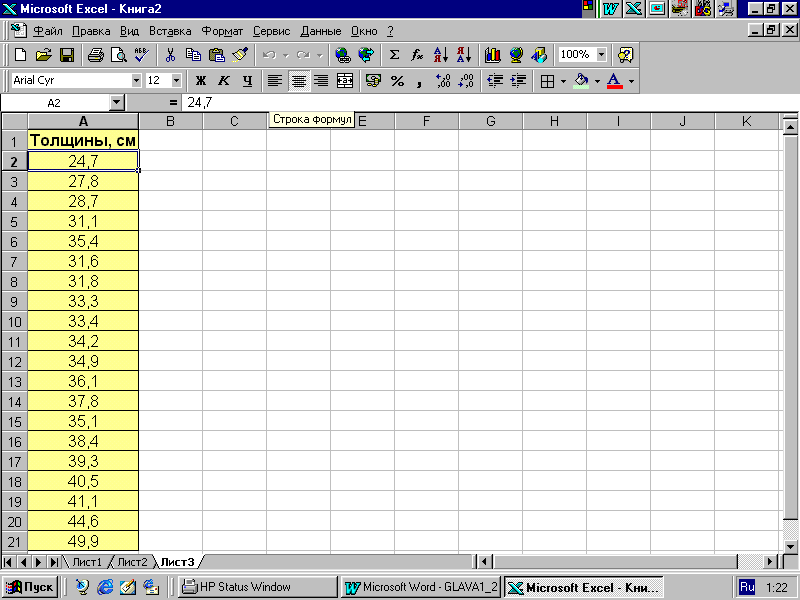Copy selection with the Copy icon
800x600 pixels.
[193, 55]
